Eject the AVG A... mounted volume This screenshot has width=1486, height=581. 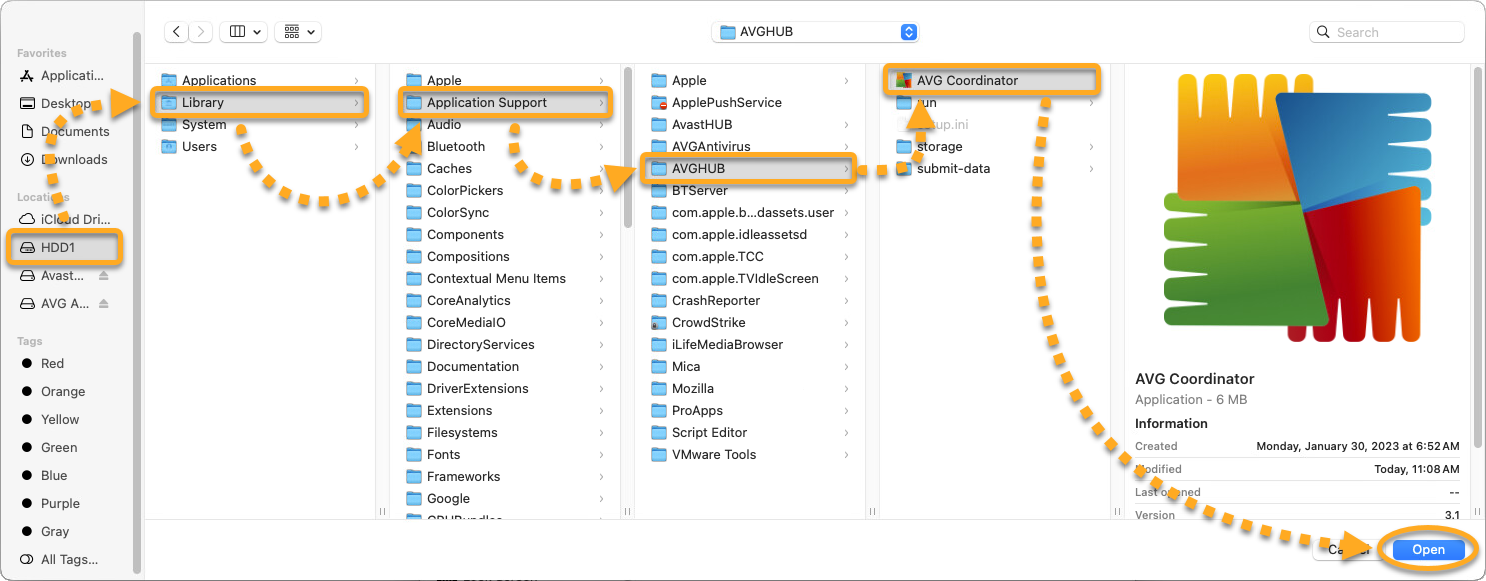pyautogui.click(x=104, y=304)
